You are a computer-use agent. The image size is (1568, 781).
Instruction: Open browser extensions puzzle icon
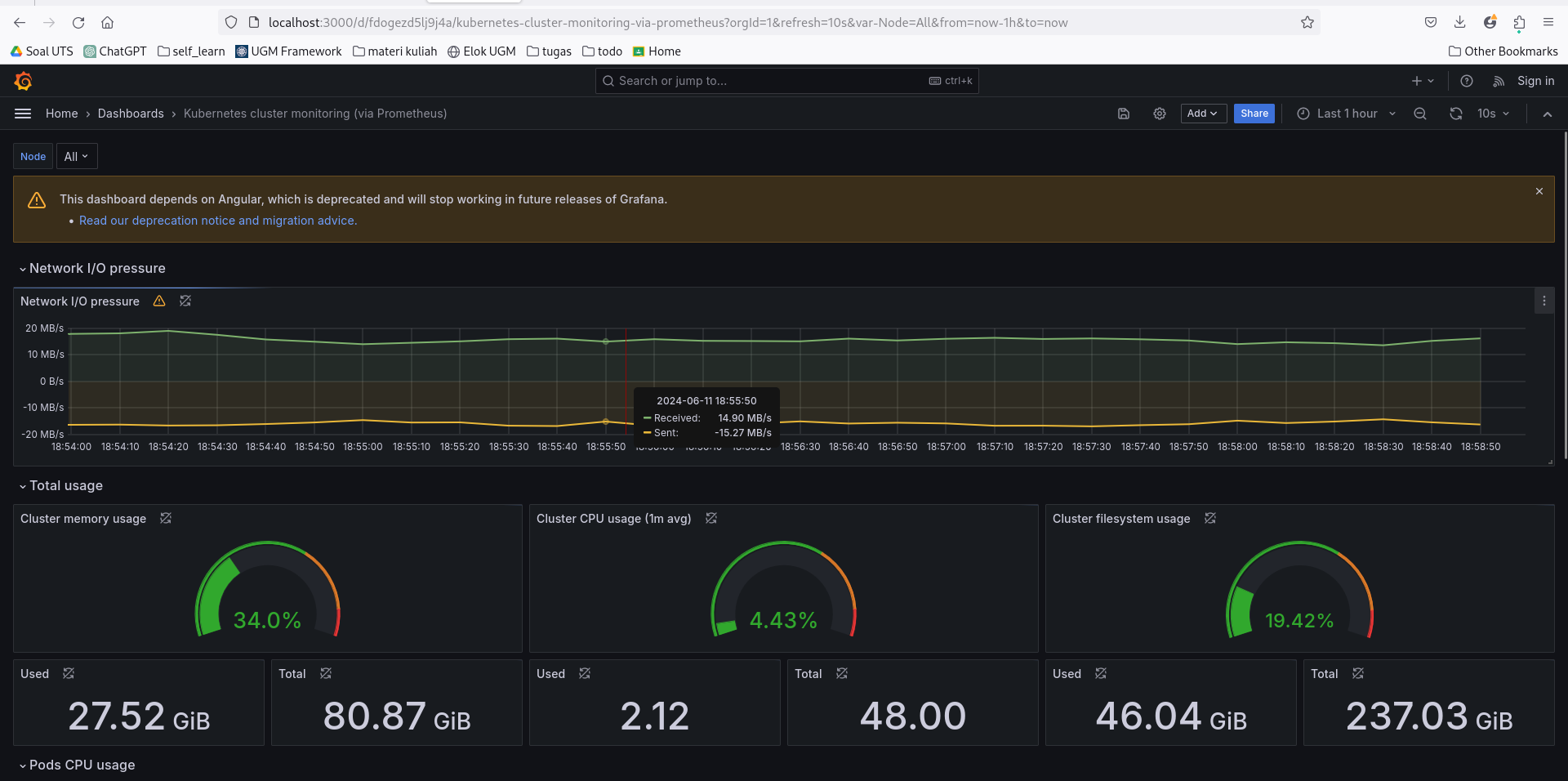[1519, 23]
